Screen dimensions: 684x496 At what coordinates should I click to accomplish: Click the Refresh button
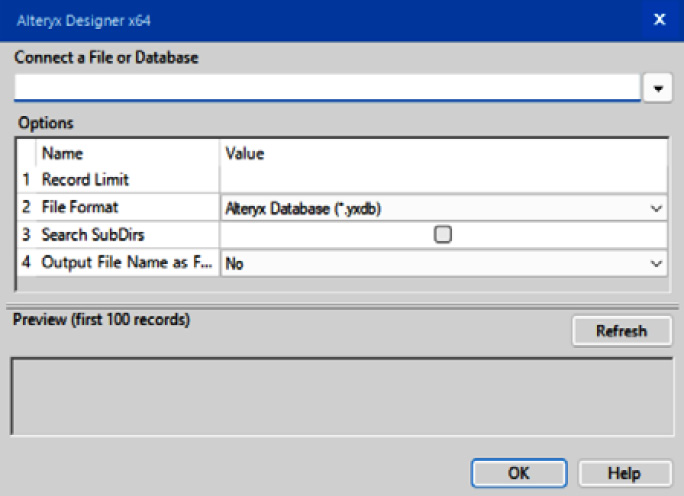click(622, 331)
